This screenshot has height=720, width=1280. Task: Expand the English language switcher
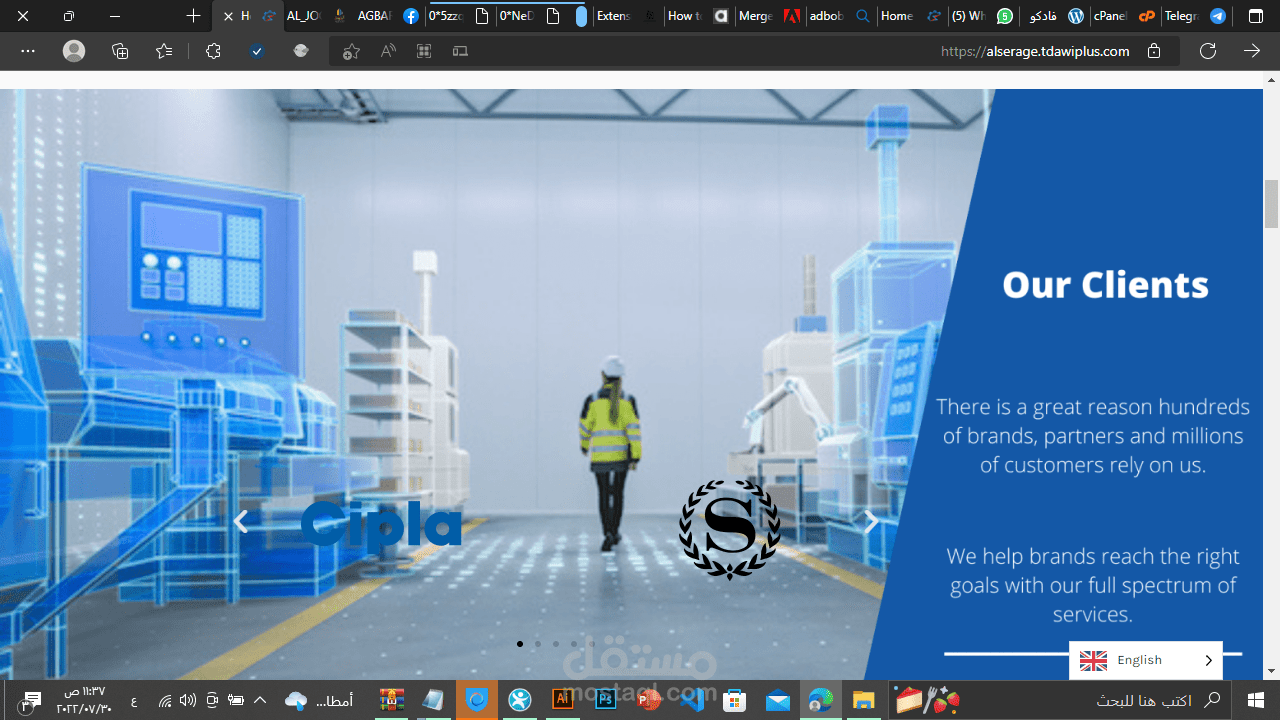[1146, 660]
